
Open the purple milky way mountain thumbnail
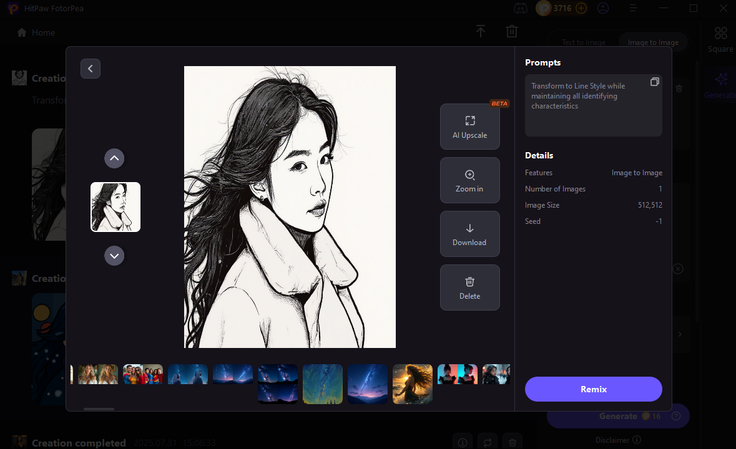point(368,384)
